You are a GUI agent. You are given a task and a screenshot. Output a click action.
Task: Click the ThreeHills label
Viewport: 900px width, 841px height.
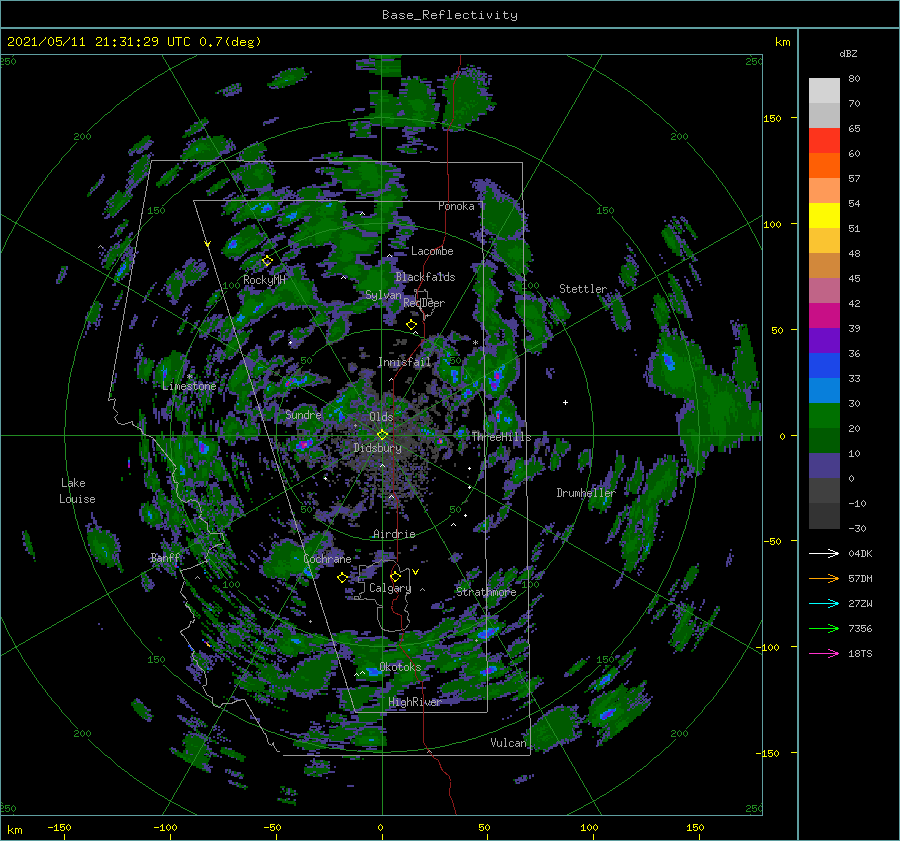501,437
